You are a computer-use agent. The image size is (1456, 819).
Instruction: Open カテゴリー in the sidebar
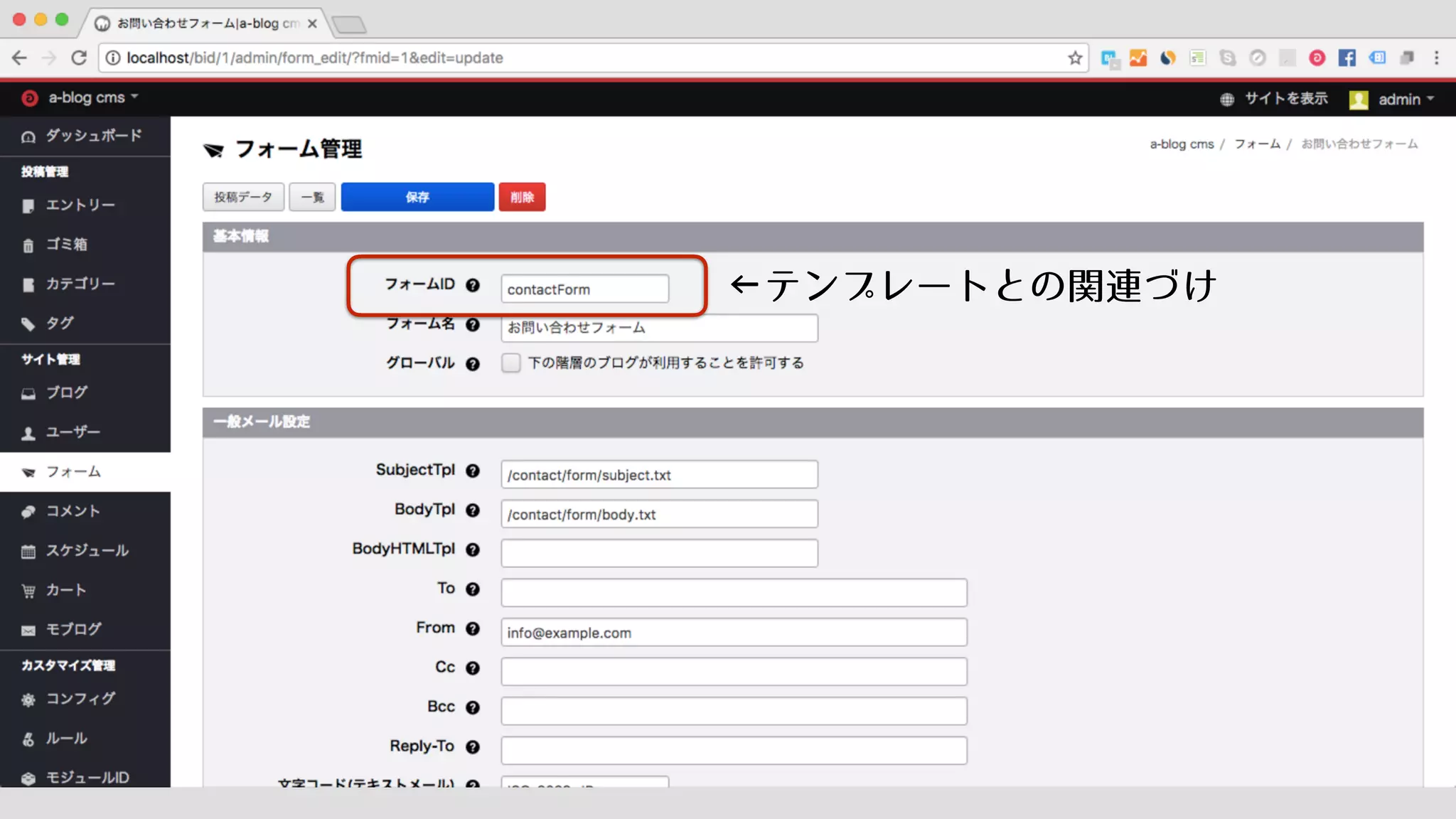coord(85,284)
